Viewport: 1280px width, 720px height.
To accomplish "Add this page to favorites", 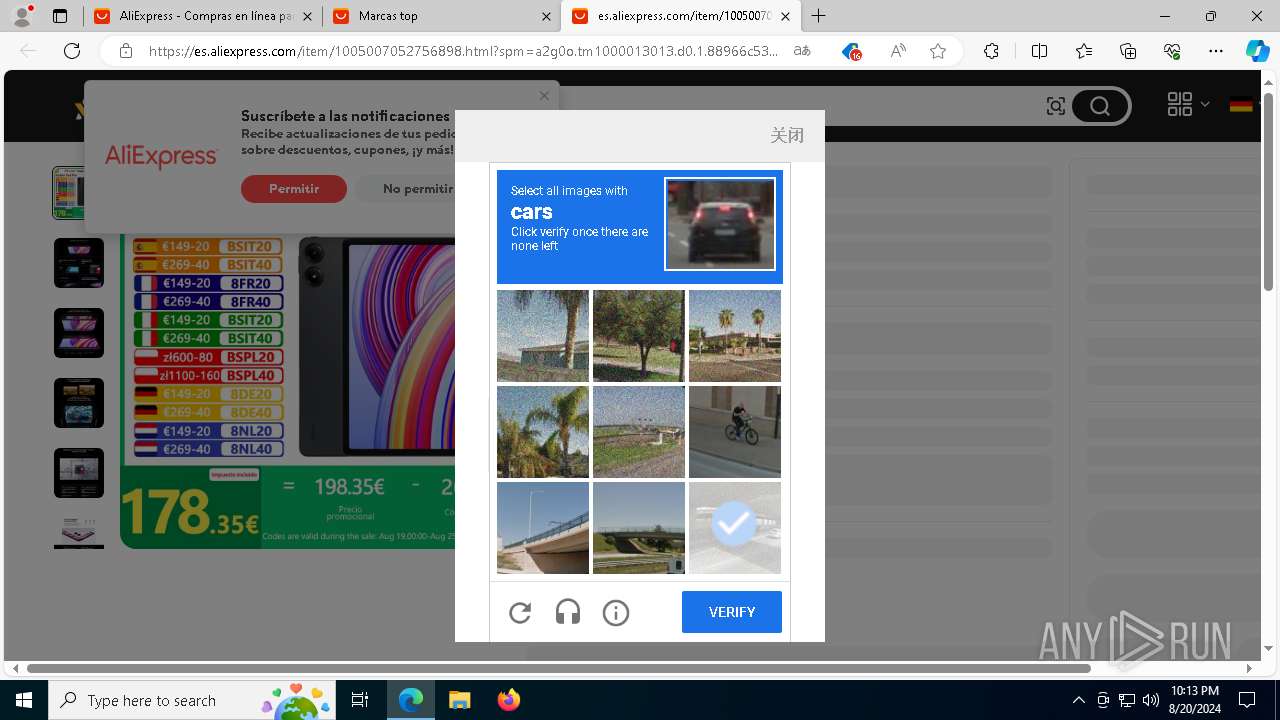I will point(938,51).
